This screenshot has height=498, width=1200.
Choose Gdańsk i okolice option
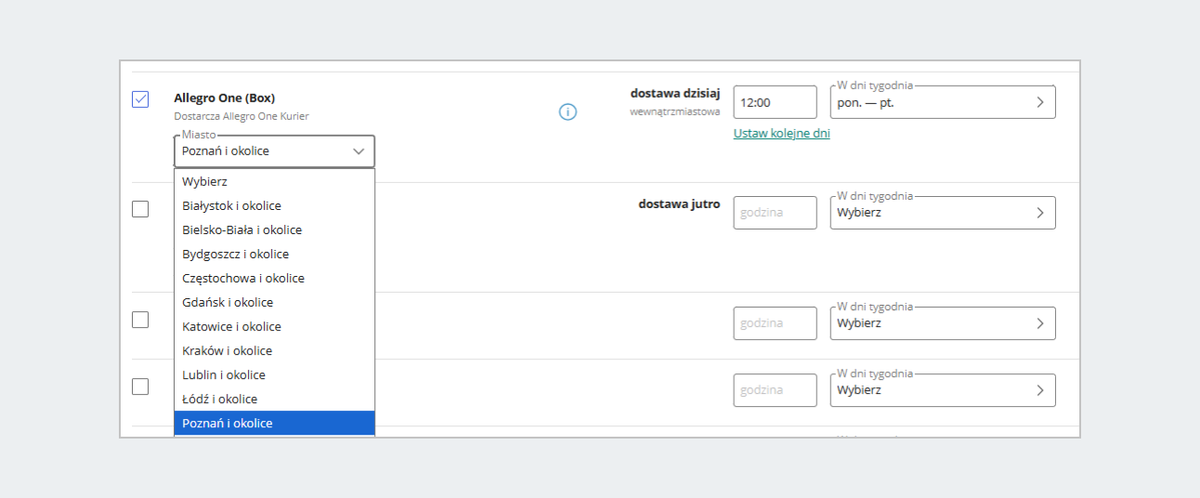[x=228, y=302]
